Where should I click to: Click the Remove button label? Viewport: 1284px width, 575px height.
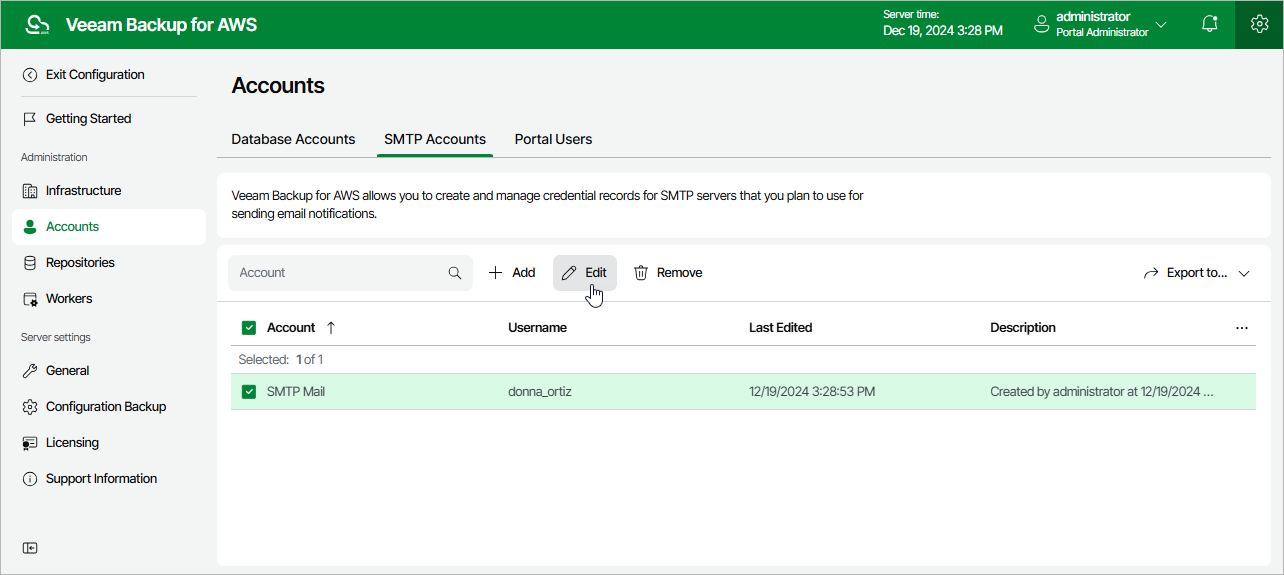pos(680,273)
